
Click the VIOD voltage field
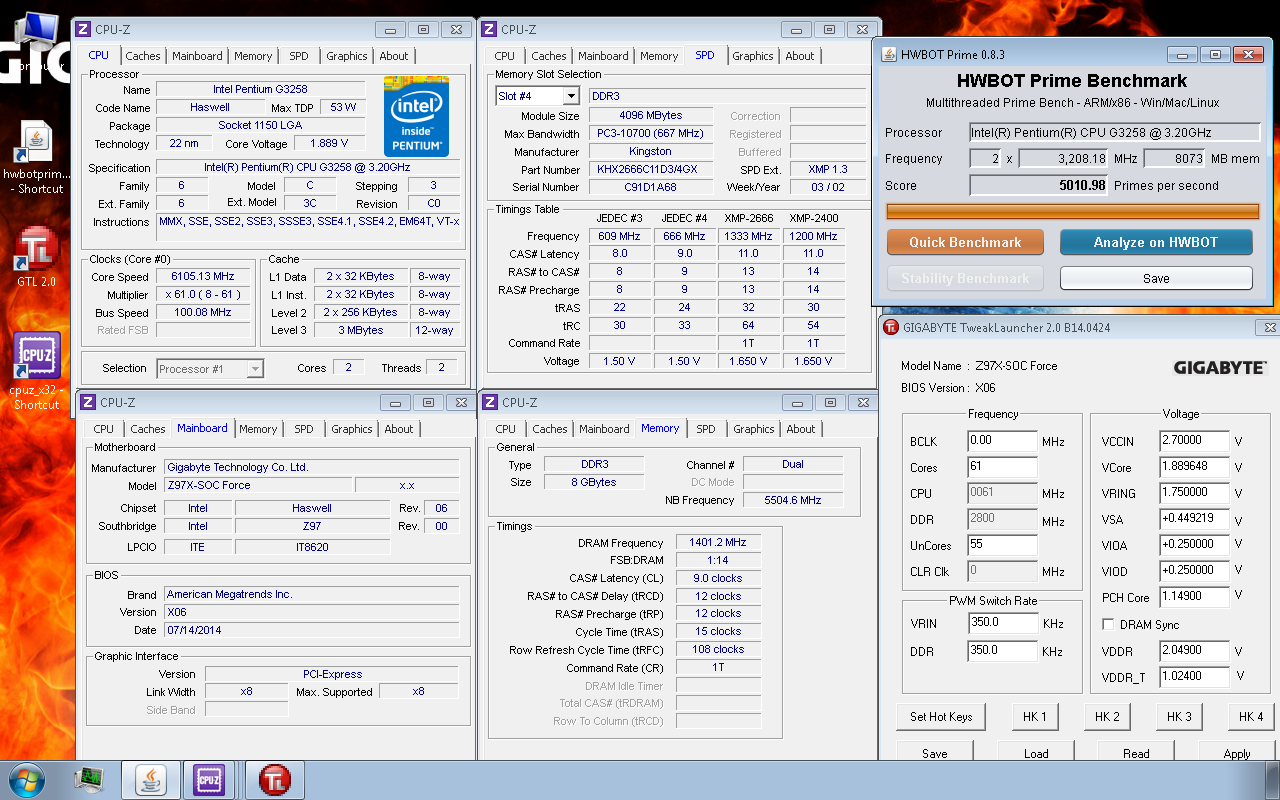(x=1195, y=570)
